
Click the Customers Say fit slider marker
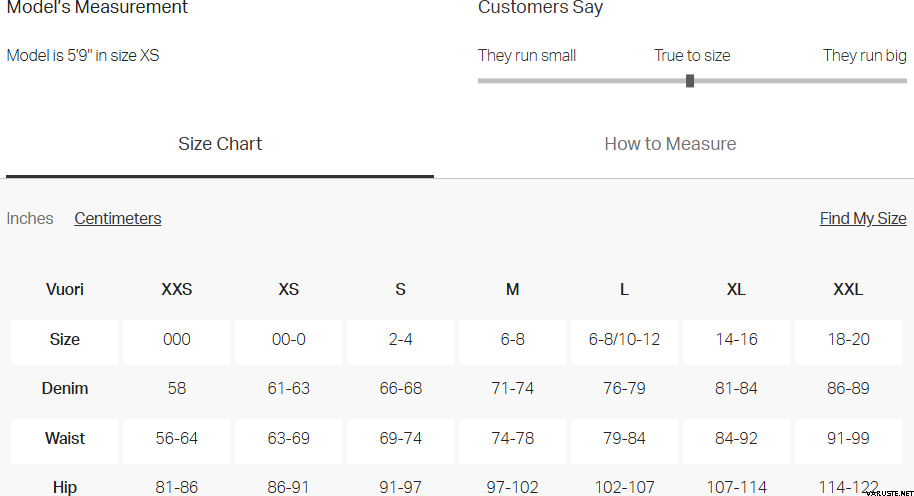pyautogui.click(x=690, y=81)
